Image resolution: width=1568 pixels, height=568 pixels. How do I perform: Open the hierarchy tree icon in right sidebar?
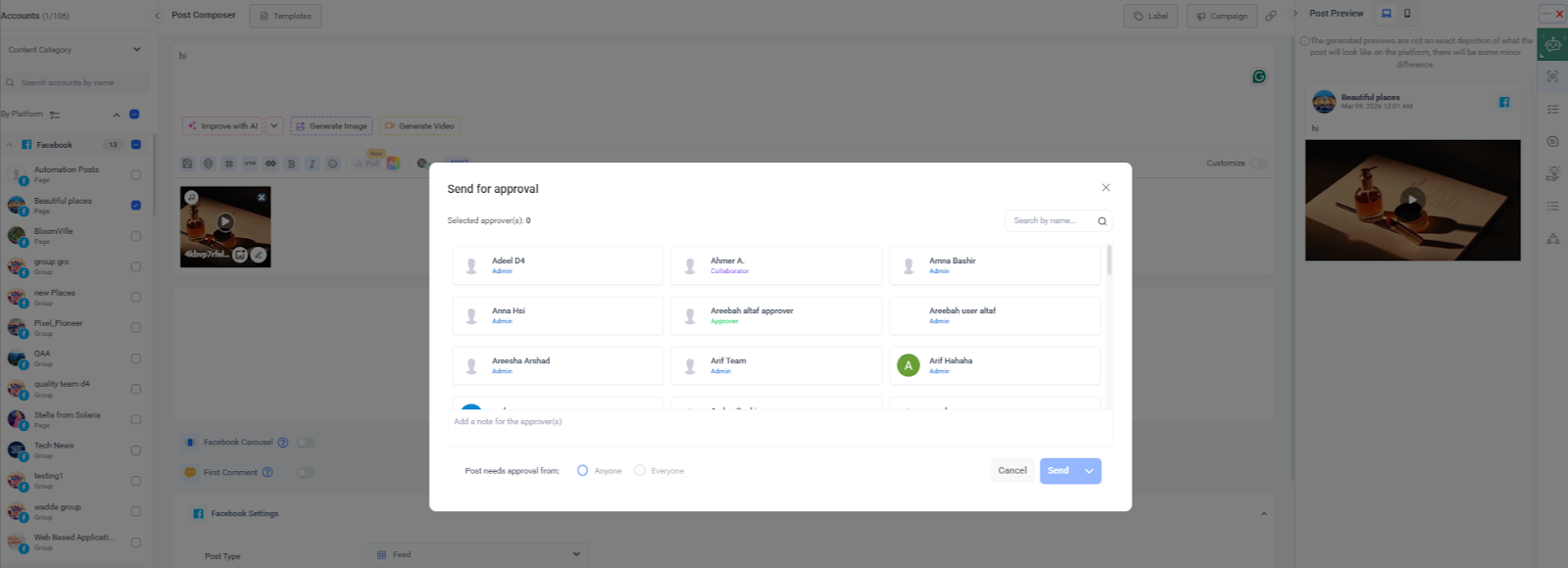click(1553, 238)
